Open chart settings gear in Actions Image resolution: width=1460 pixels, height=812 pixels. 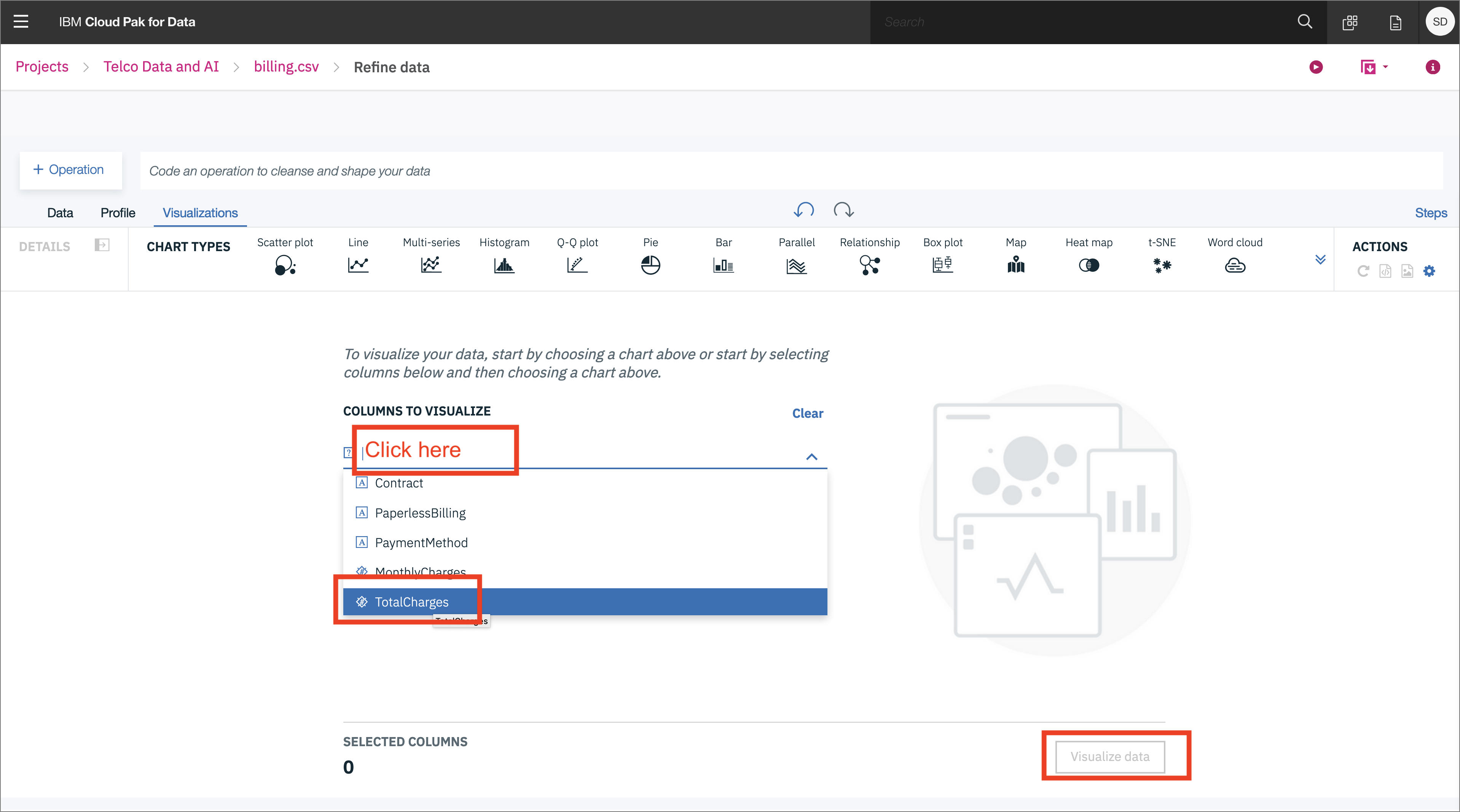pyautogui.click(x=1429, y=271)
